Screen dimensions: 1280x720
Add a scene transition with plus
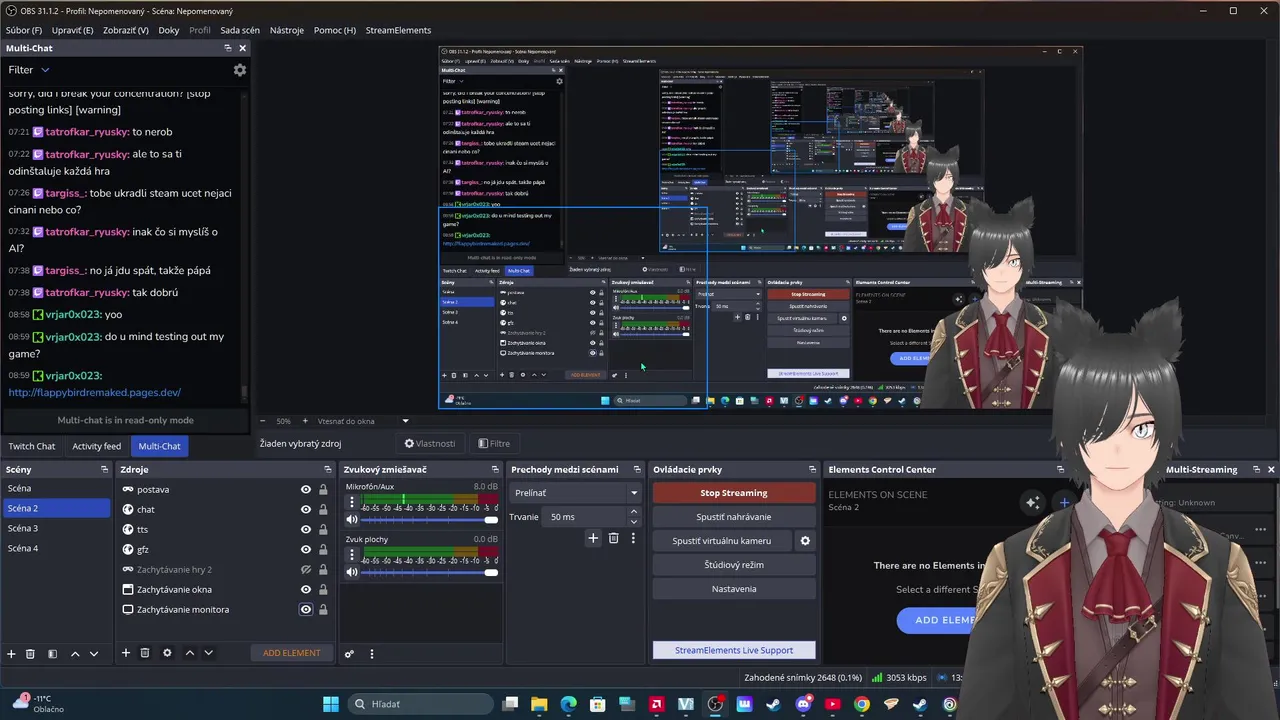tap(593, 538)
